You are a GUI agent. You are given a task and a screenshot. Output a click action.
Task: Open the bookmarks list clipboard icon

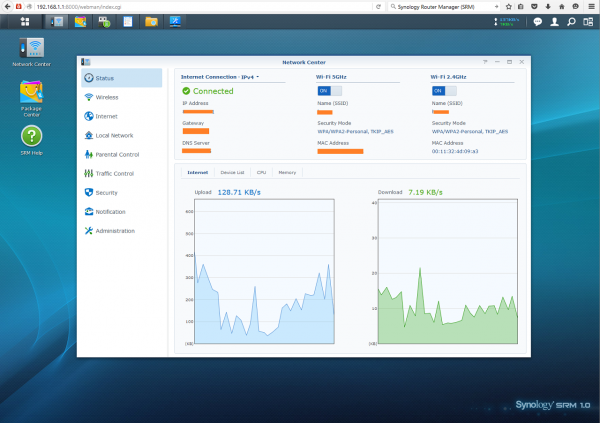coord(521,7)
